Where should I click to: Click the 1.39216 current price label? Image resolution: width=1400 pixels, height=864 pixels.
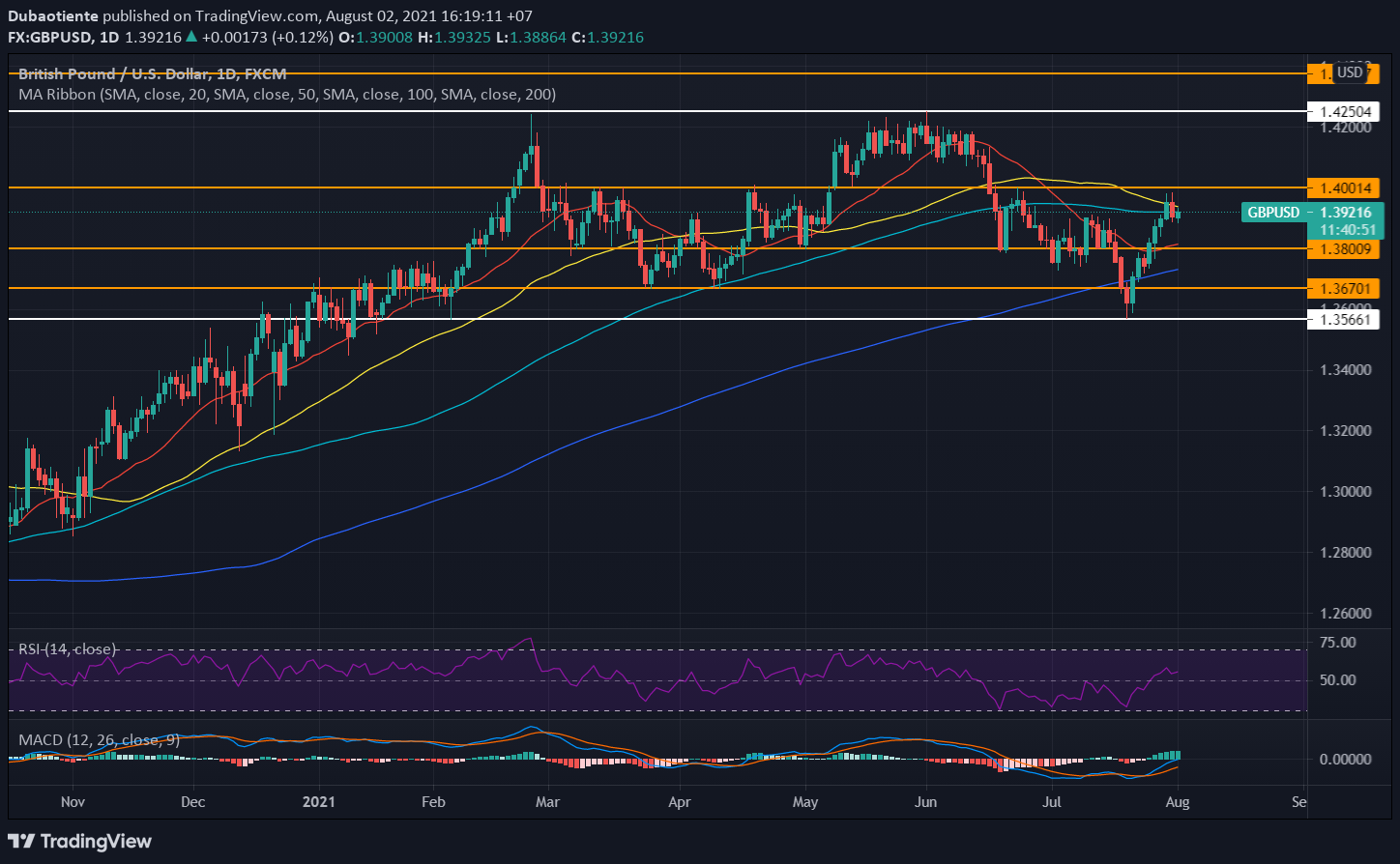coord(1348,213)
